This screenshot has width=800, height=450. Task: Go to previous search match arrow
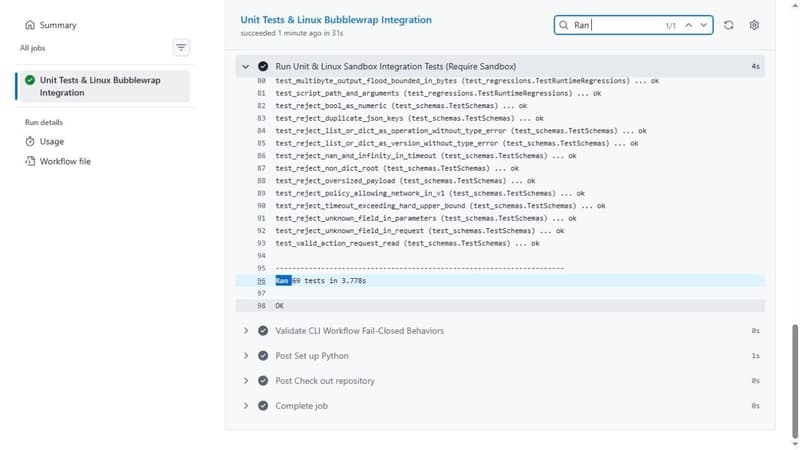click(x=688, y=25)
